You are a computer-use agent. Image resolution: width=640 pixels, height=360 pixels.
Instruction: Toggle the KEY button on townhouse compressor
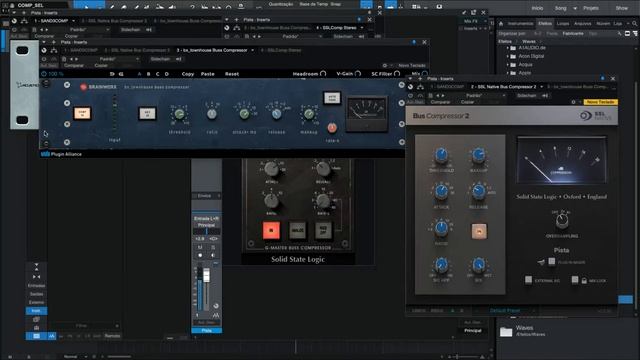click(147, 113)
